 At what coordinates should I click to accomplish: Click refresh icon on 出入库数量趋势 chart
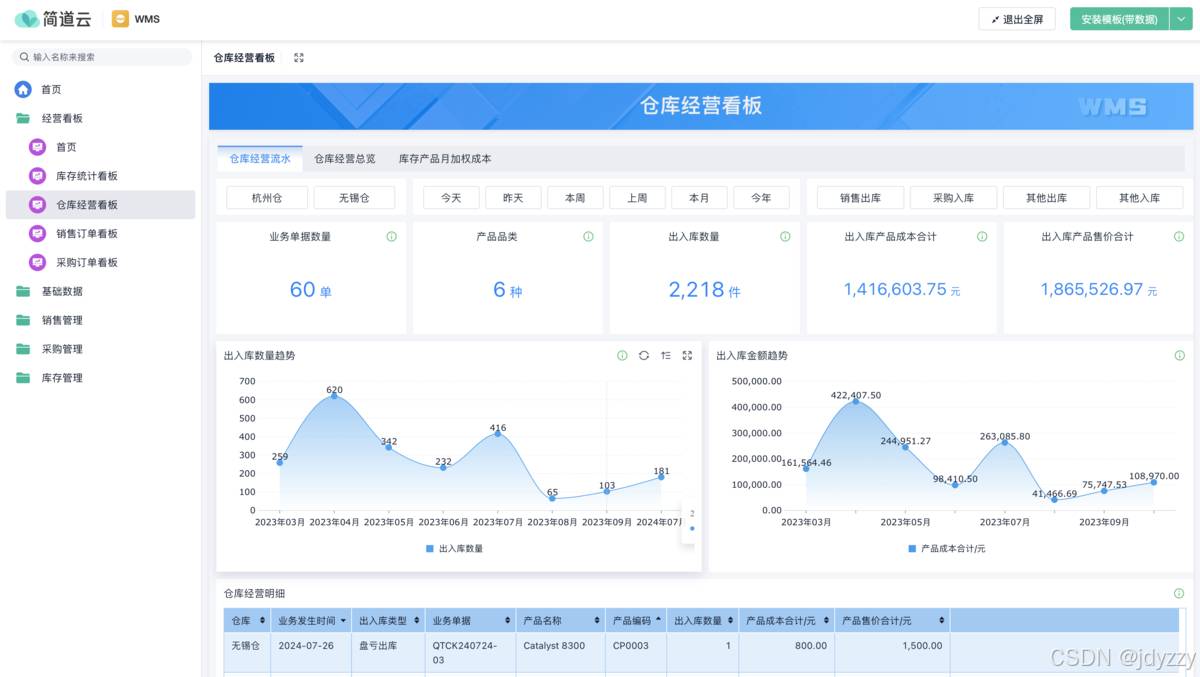(x=644, y=355)
